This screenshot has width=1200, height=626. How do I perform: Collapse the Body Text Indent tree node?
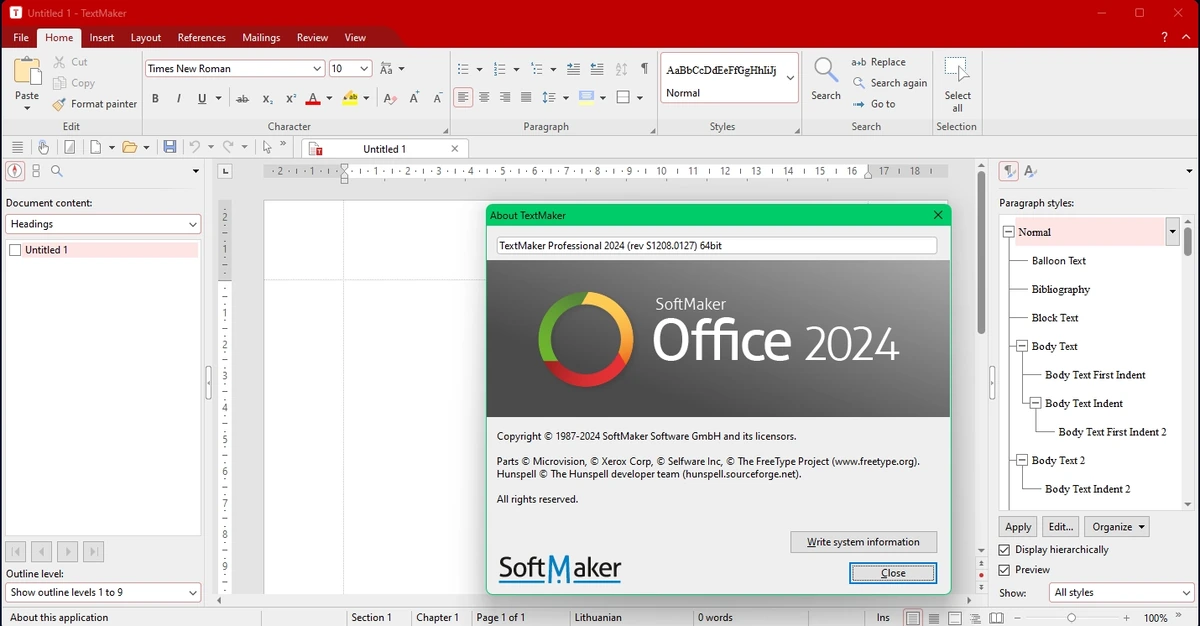[x=1035, y=403]
